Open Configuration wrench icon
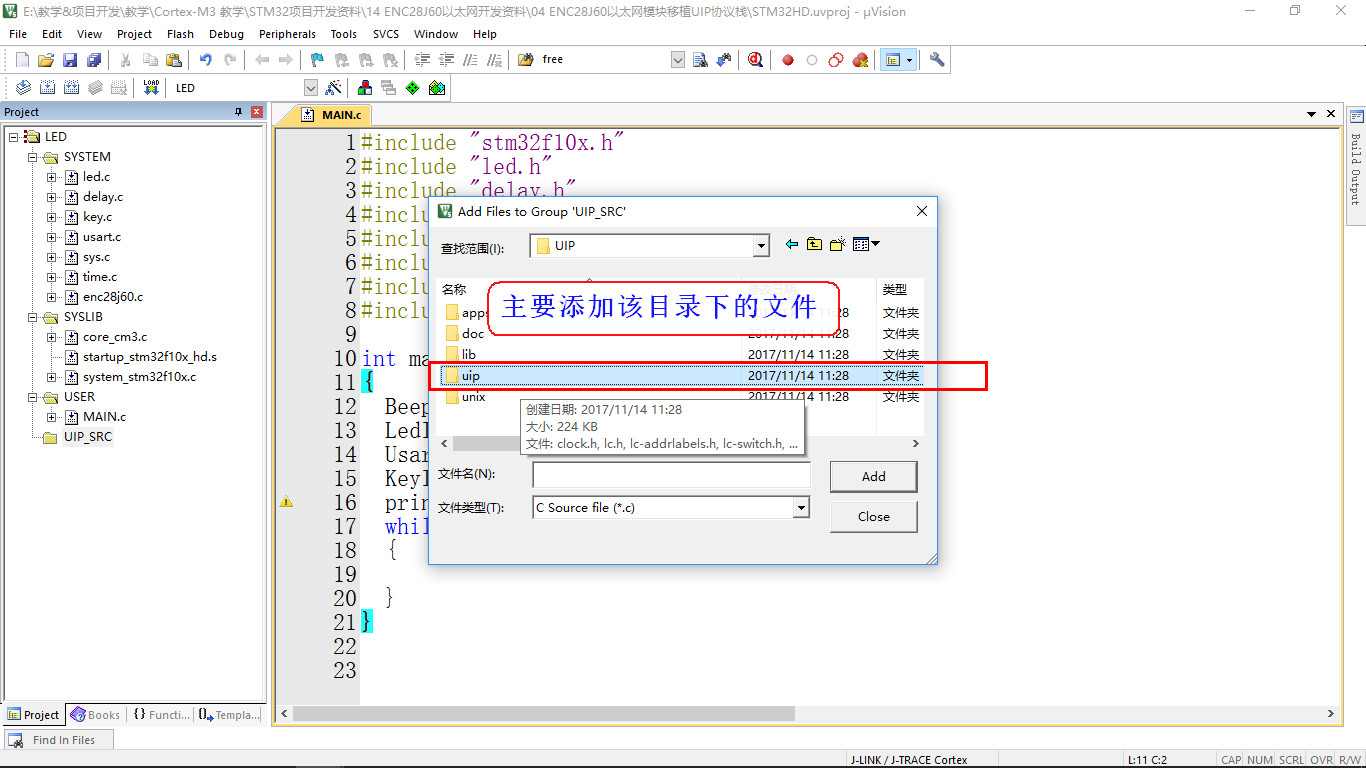This screenshot has height=768, width=1366. point(937,60)
